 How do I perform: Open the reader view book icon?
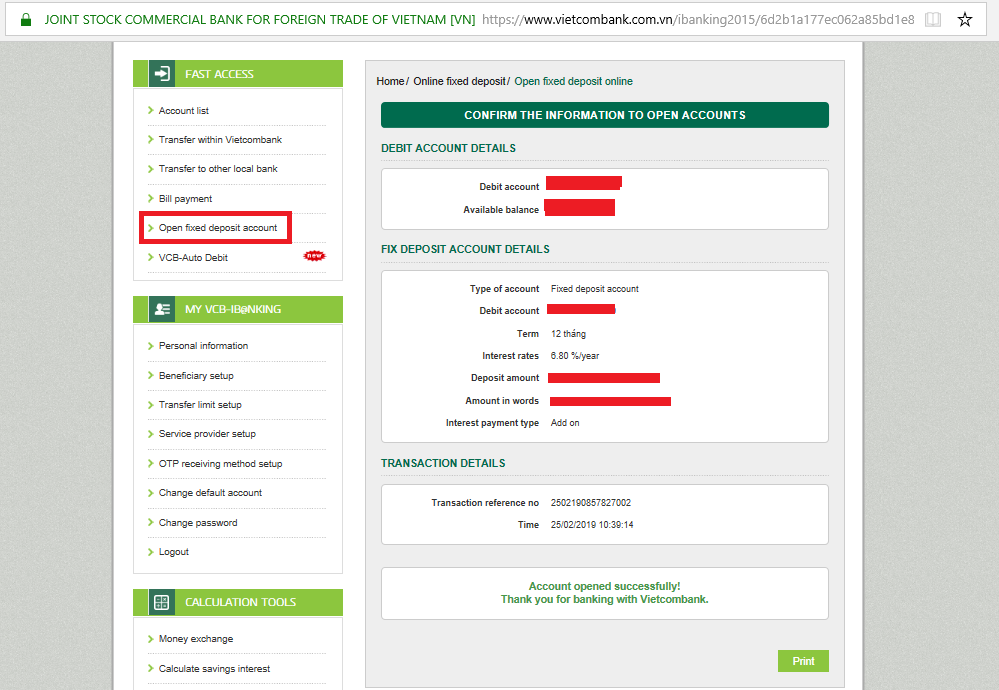pyautogui.click(x=933, y=20)
